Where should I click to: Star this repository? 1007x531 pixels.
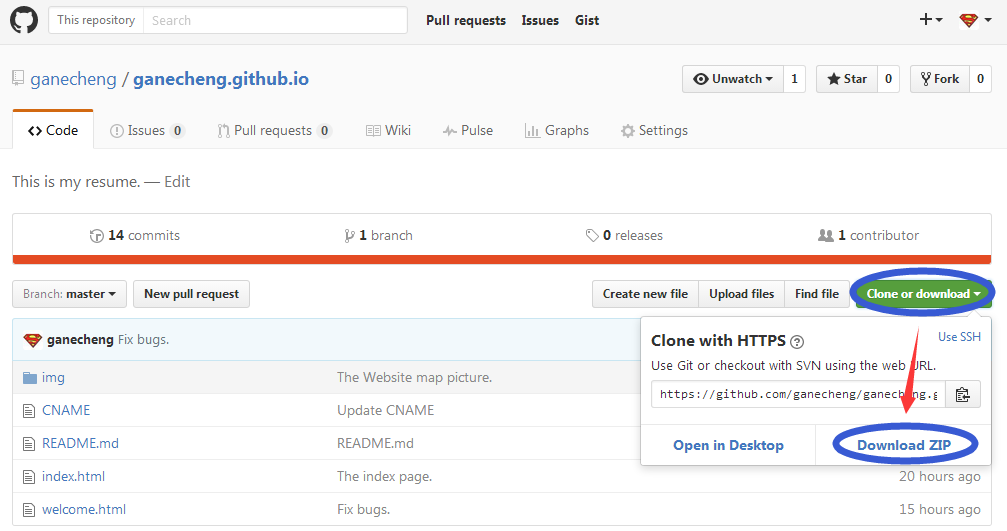point(846,79)
